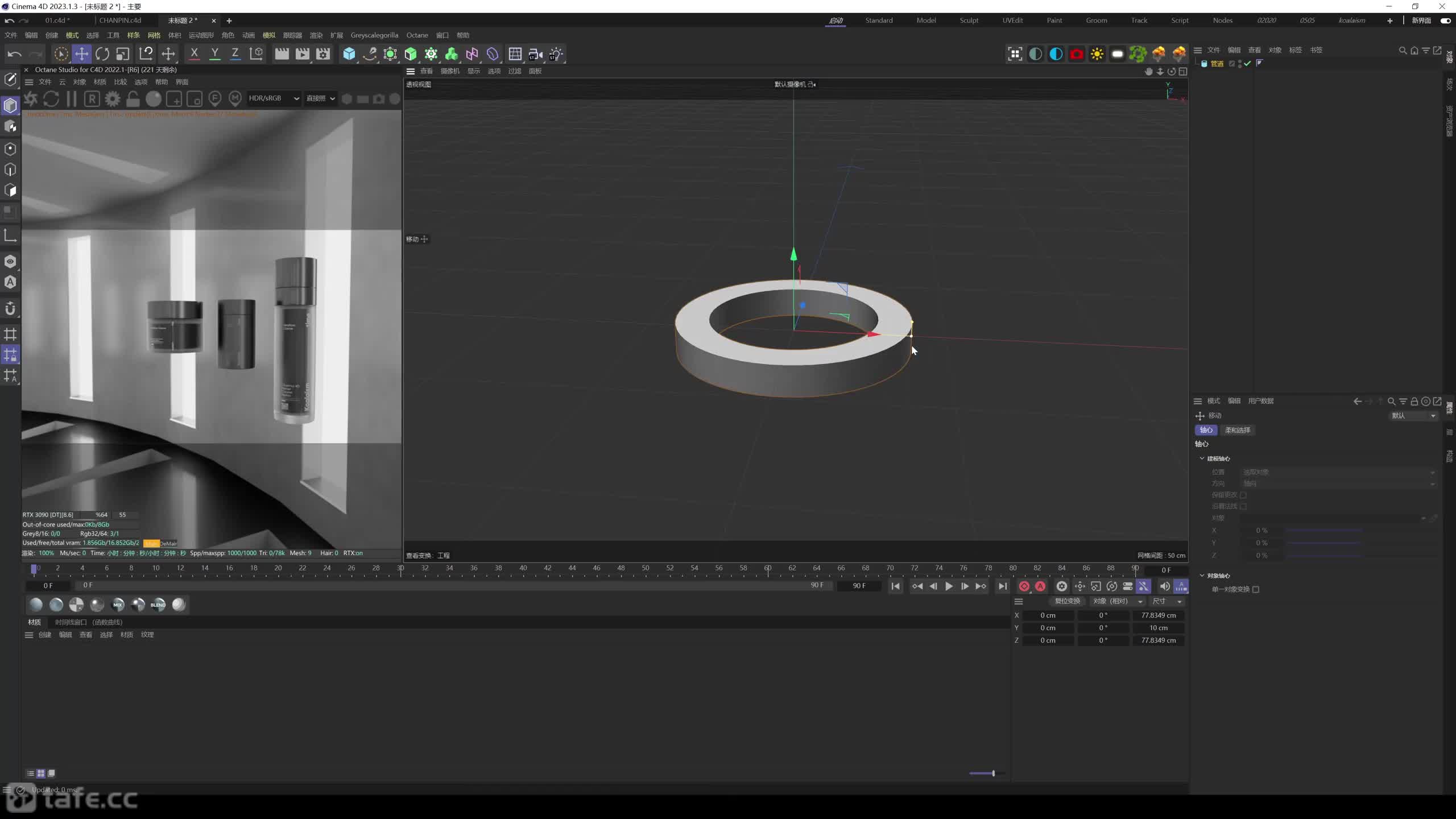Switch to UVEdit layout tab
Image resolution: width=1456 pixels, height=819 pixels.
pos(1012,20)
